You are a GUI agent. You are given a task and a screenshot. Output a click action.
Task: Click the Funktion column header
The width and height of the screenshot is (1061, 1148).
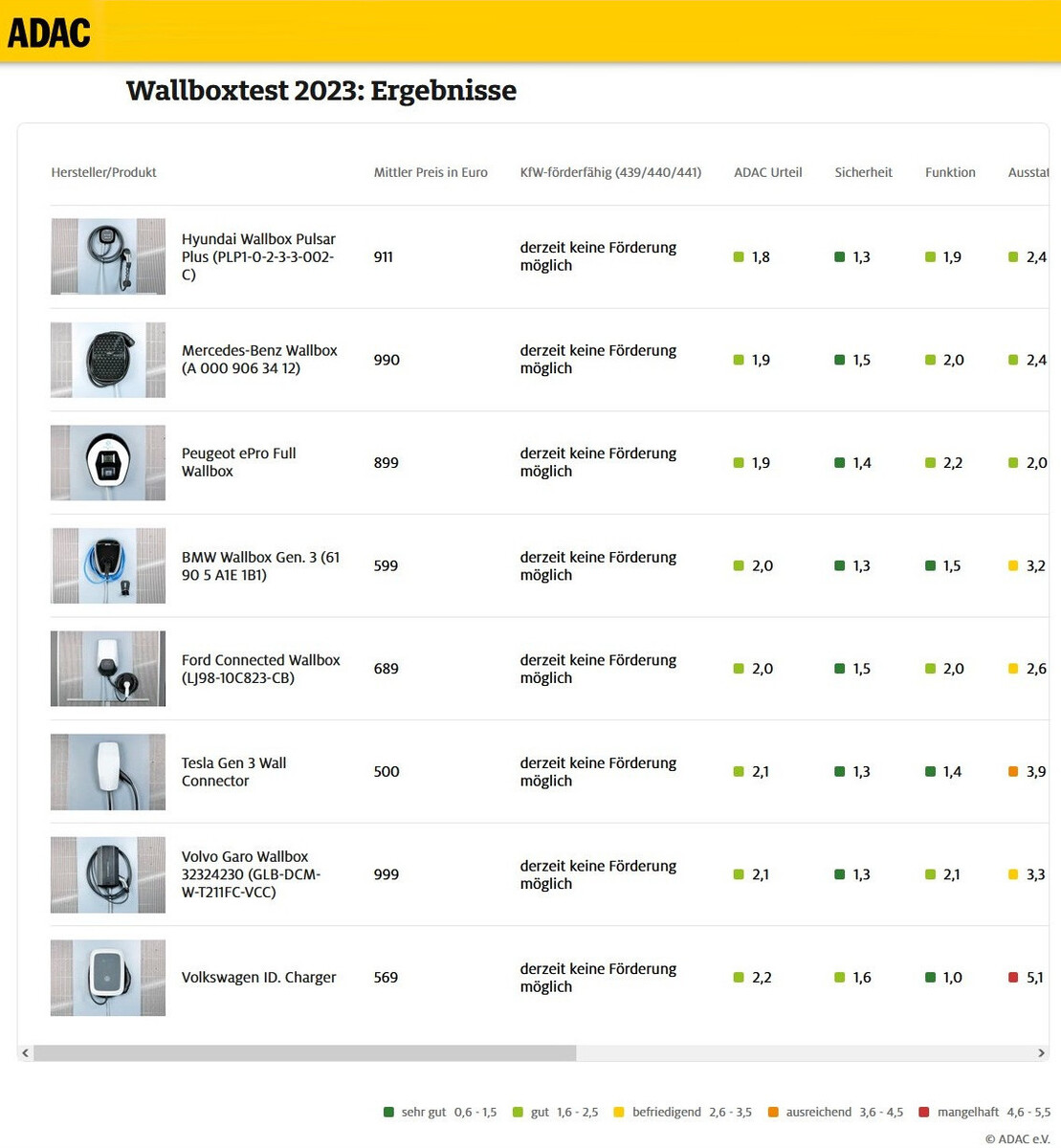click(950, 172)
